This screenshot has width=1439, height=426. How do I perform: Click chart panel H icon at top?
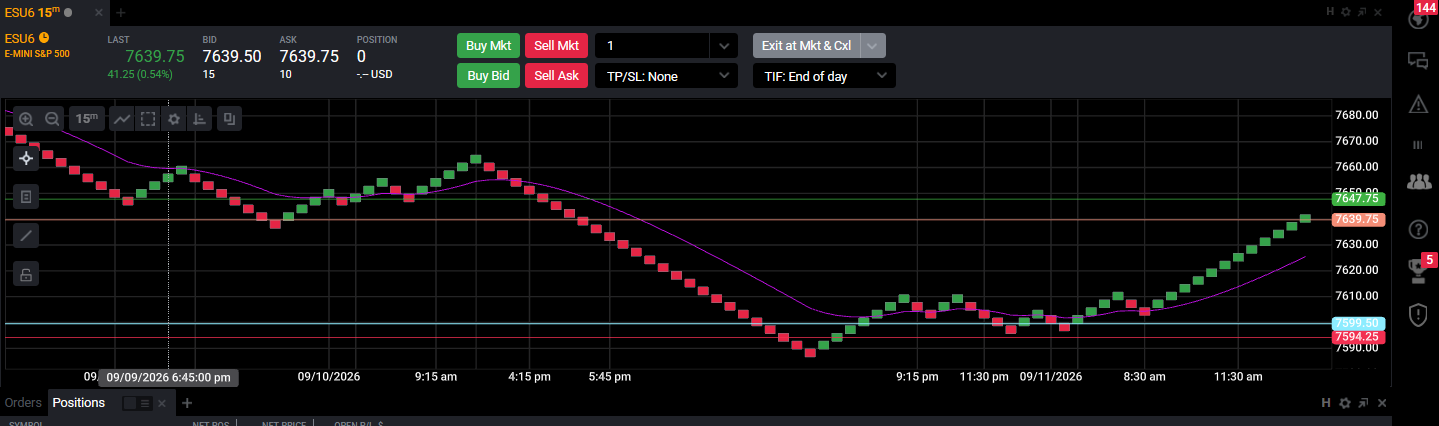point(1330,12)
